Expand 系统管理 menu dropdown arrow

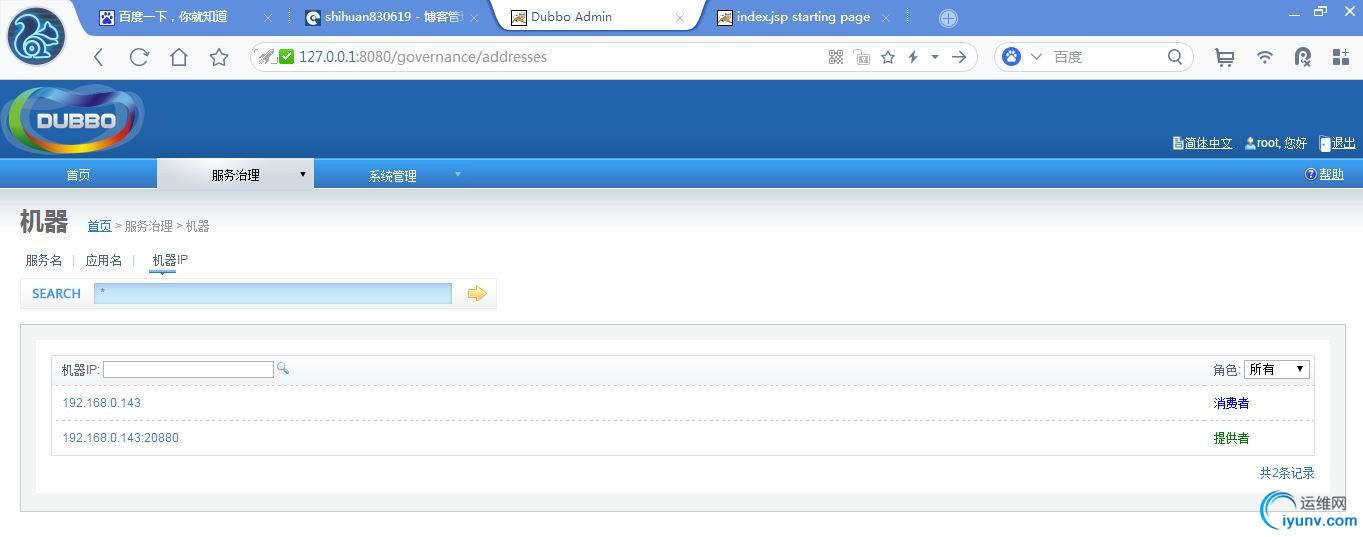pos(458,174)
